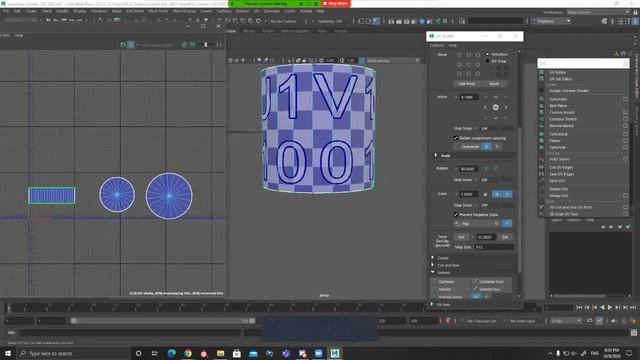
Task: Toggle Scale U axis button
Action: [497, 194]
